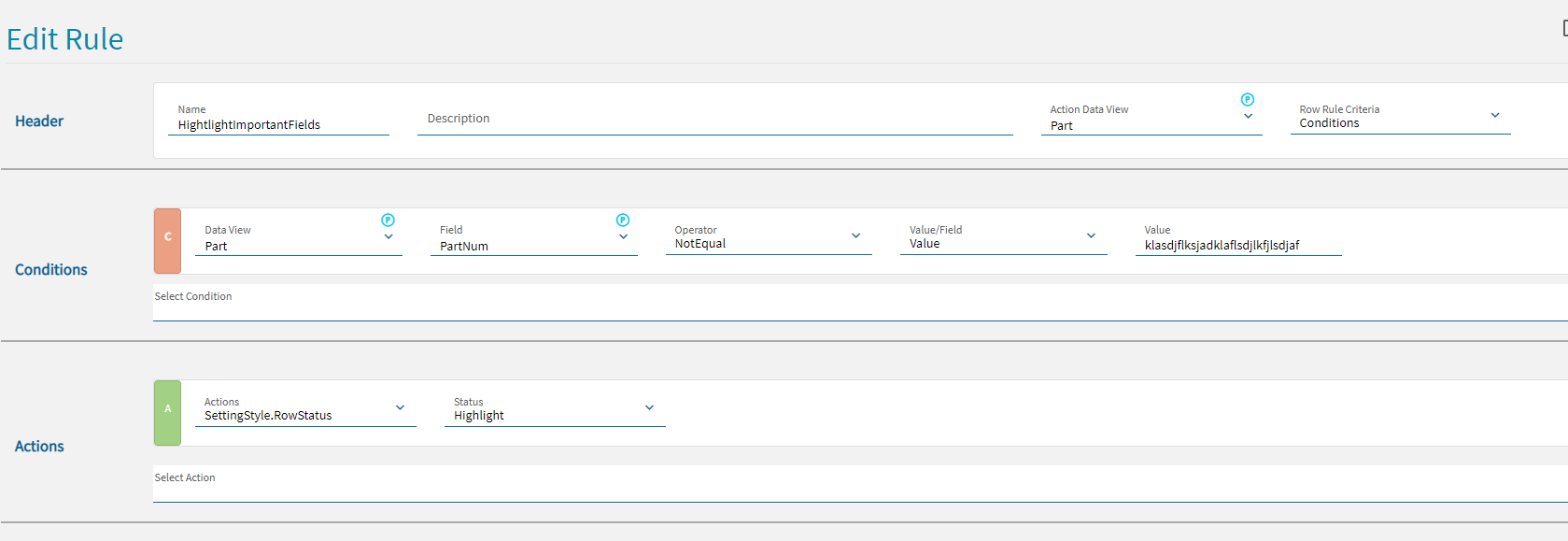Image resolution: width=1568 pixels, height=541 pixels.
Task: Click the condition Value text field
Action: click(x=1237, y=246)
